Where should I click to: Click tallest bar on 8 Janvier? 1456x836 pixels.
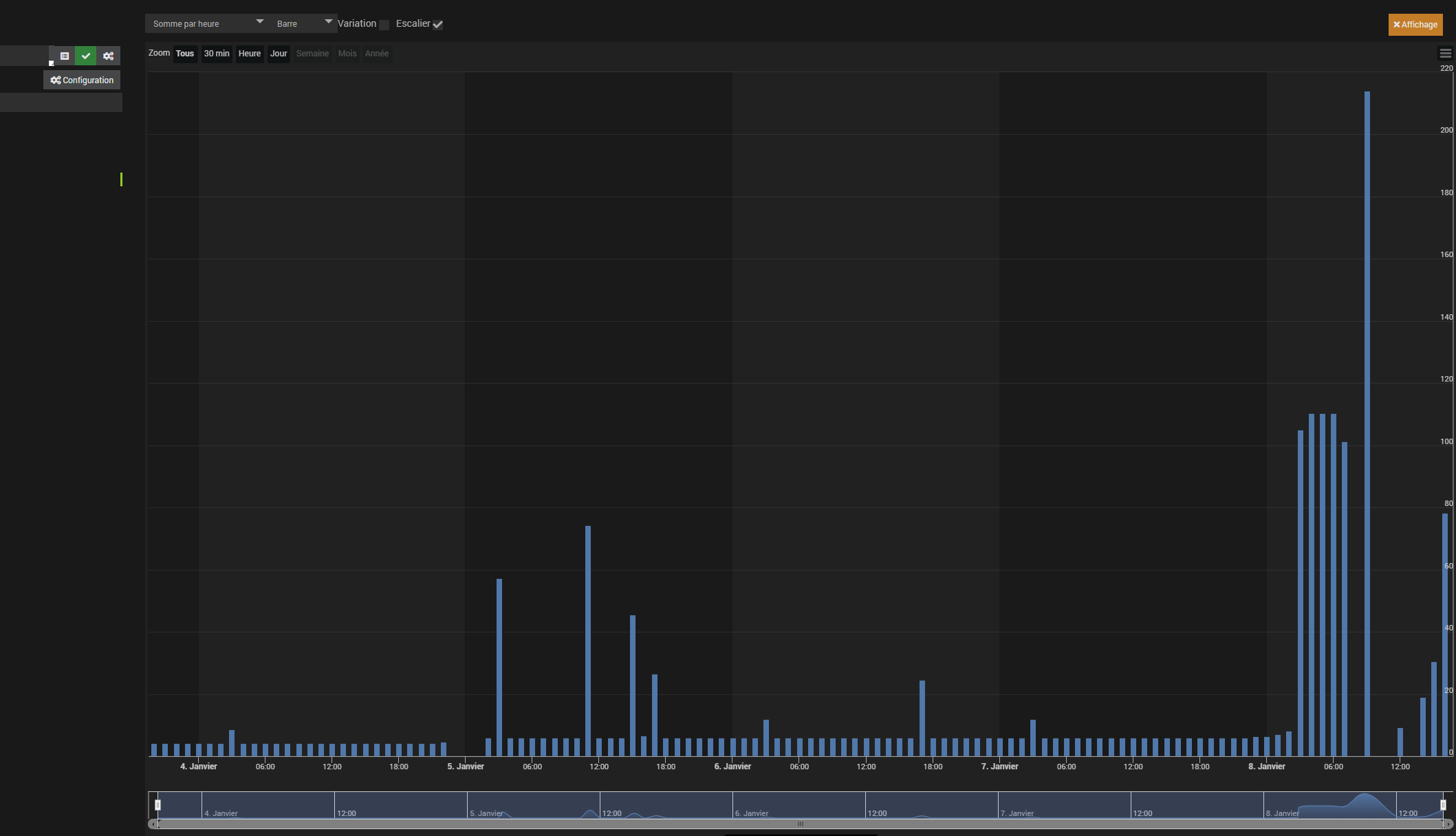click(1367, 412)
